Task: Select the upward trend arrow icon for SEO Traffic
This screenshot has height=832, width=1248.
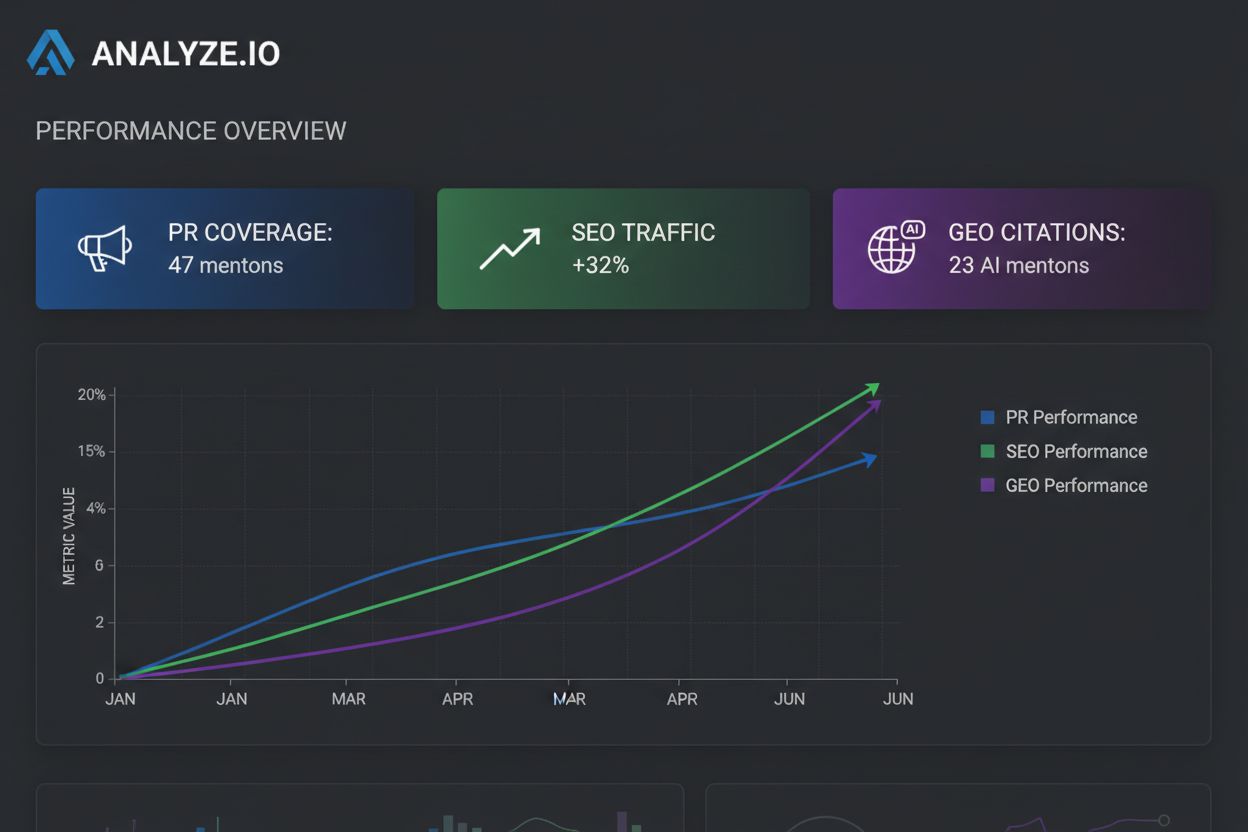Action: click(508, 248)
